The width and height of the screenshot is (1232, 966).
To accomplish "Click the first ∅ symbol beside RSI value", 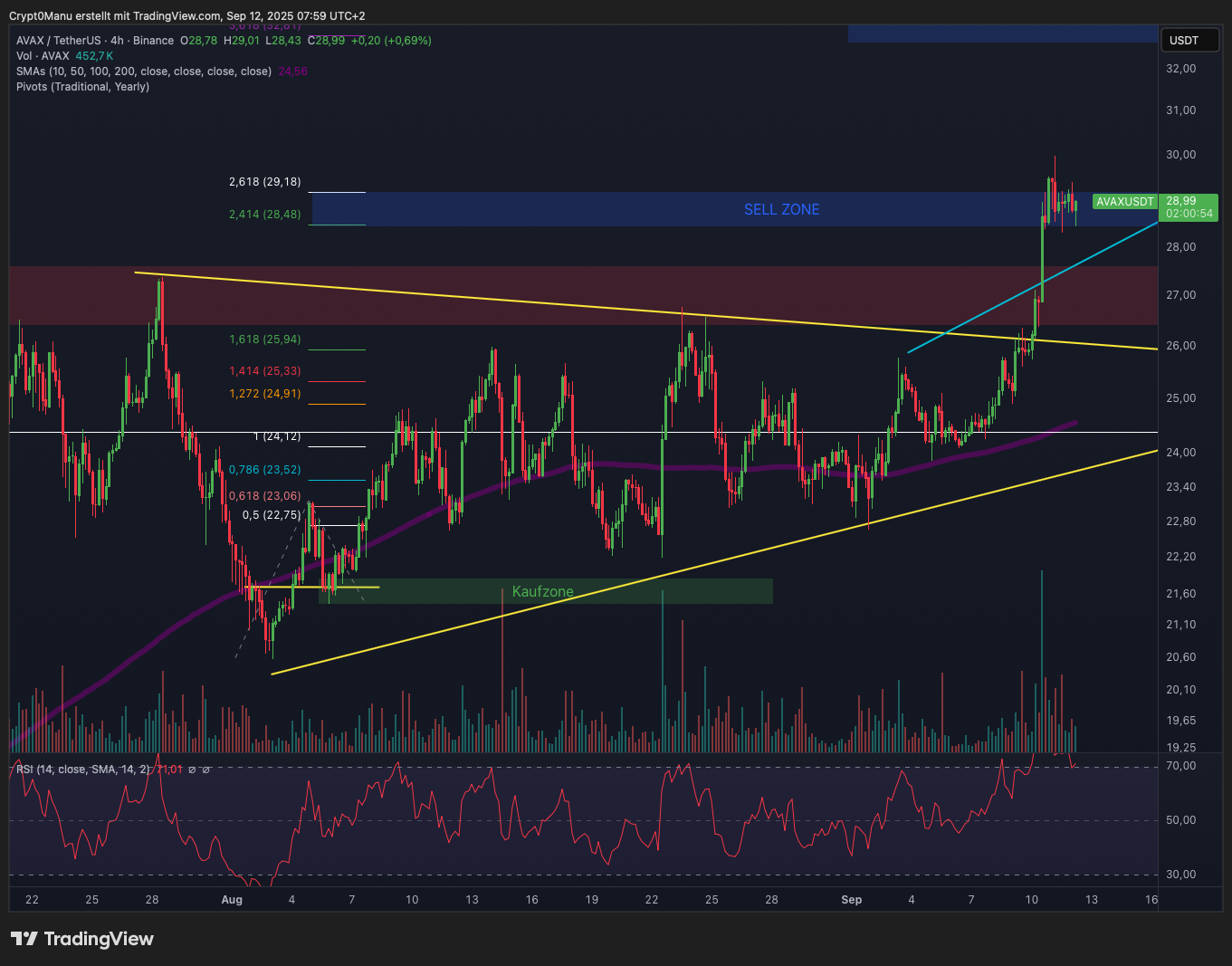I will (x=192, y=770).
